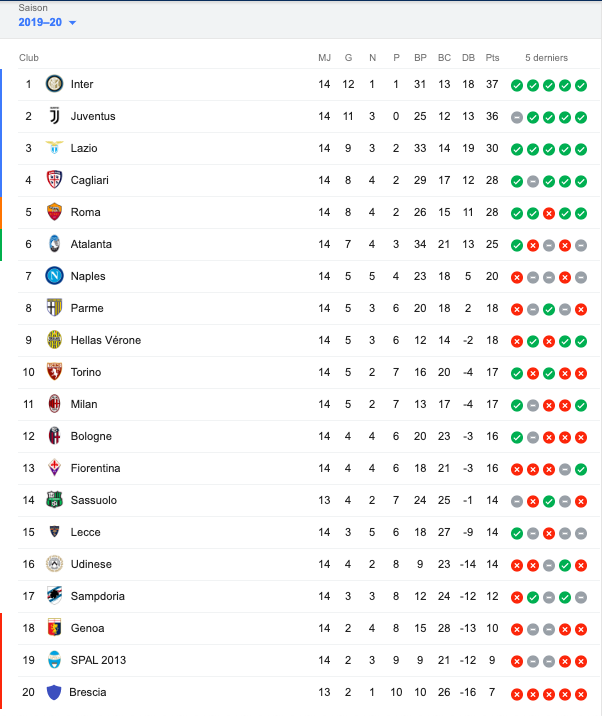Screen dimensions: 602x716
Task: Click the Sampdoria club logo
Action: tap(55, 596)
